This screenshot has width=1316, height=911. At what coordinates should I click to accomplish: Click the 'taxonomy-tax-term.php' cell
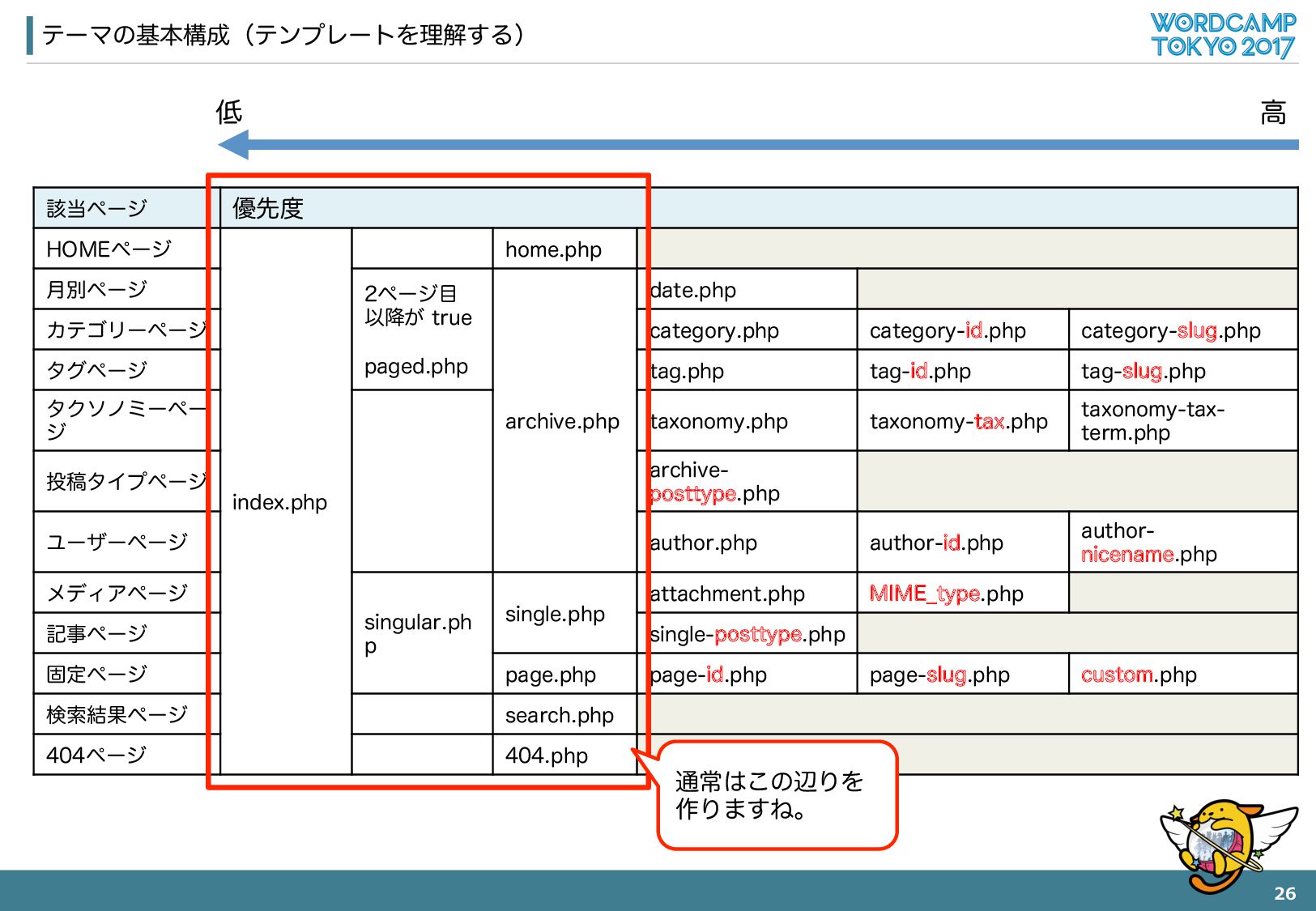[1183, 420]
